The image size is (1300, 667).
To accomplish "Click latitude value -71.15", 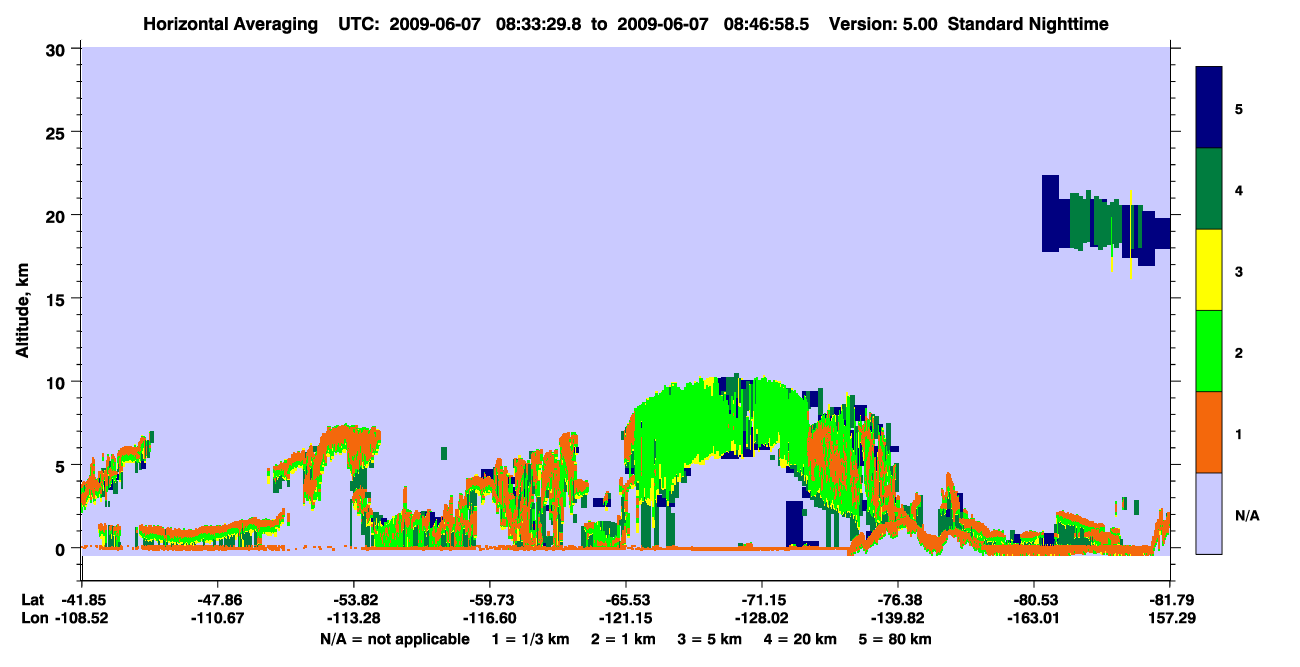I will pos(762,600).
